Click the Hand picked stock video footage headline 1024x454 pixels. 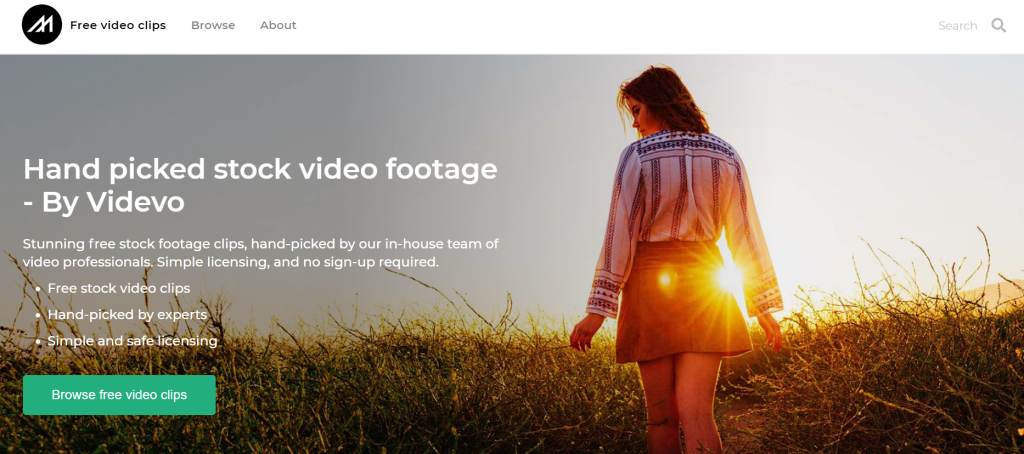click(x=260, y=186)
